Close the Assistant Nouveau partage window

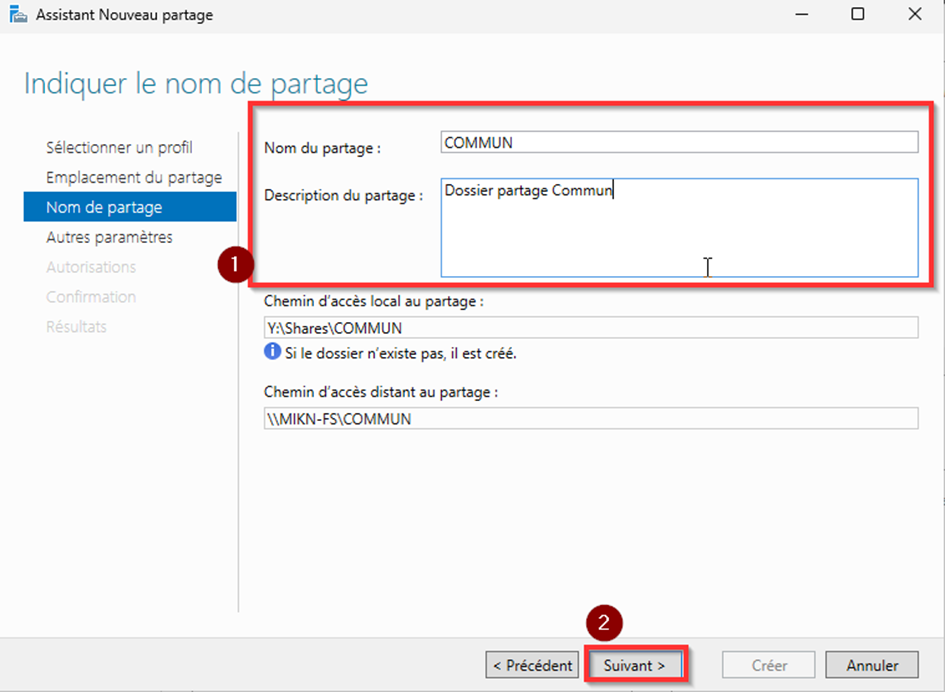coord(915,15)
